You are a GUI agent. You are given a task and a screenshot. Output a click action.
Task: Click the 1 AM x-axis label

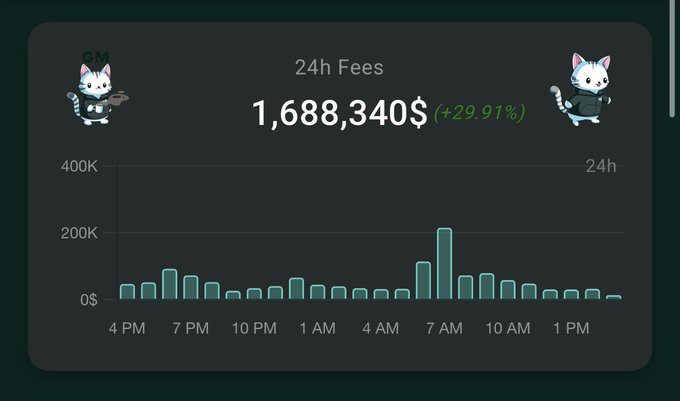coord(318,328)
